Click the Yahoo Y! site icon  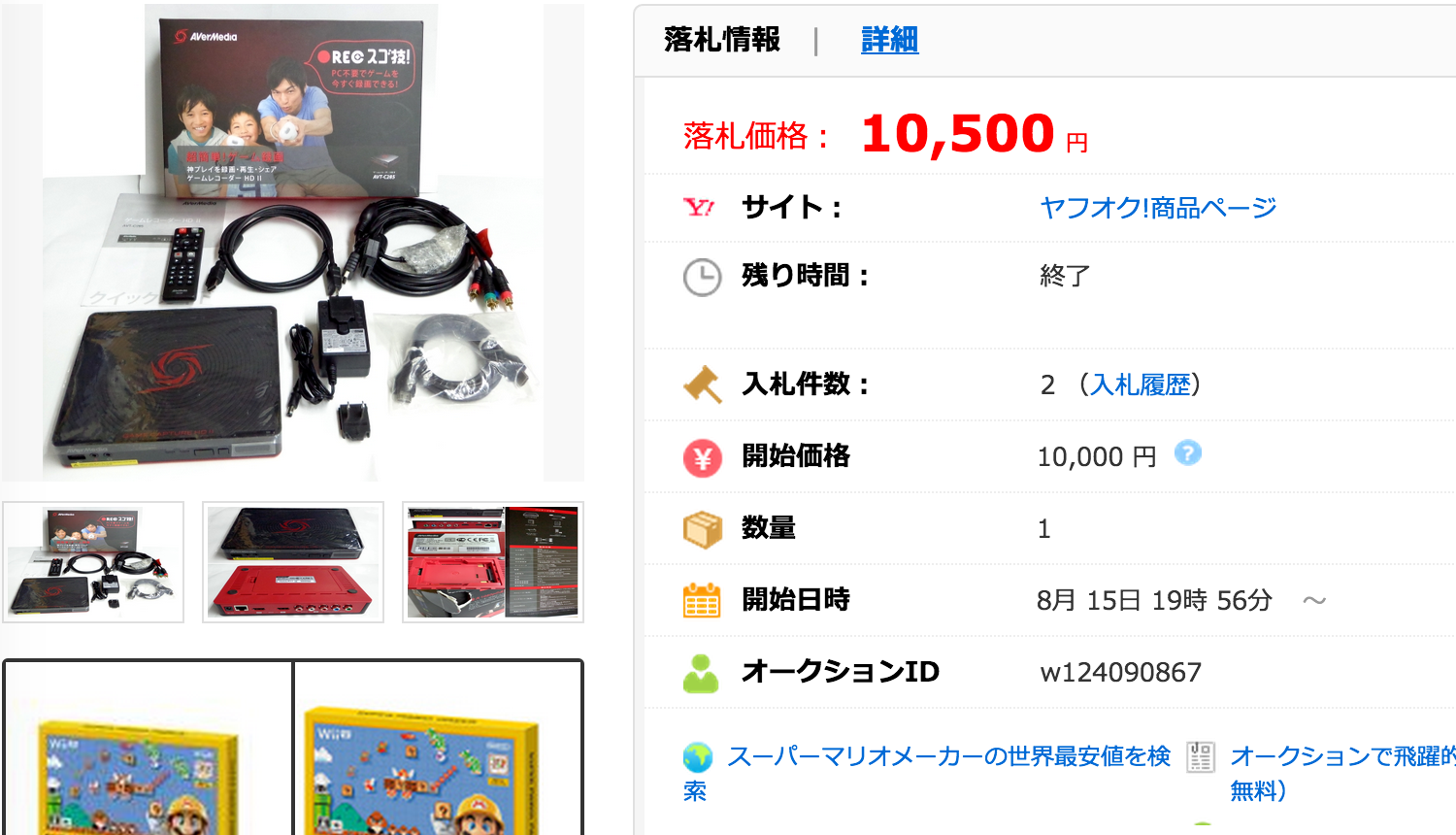(x=699, y=207)
